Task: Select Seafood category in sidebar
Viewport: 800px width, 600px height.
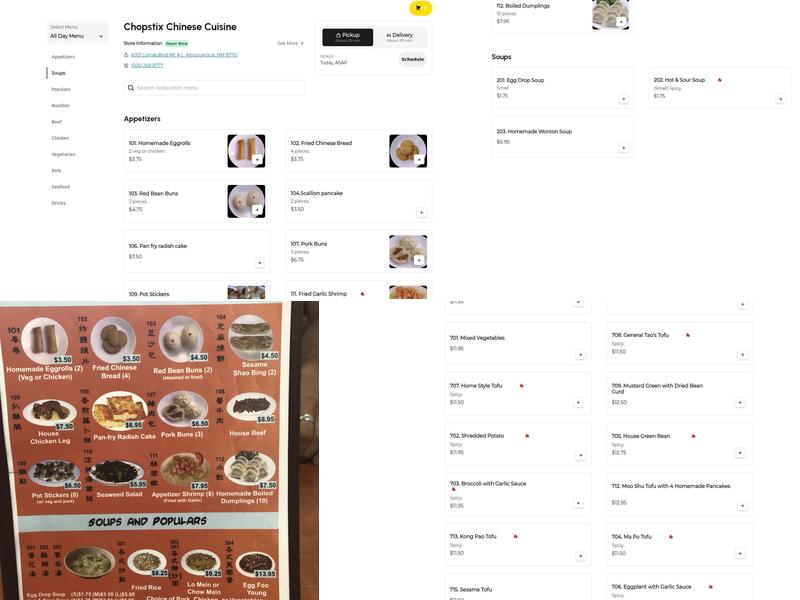Action: [x=60, y=187]
